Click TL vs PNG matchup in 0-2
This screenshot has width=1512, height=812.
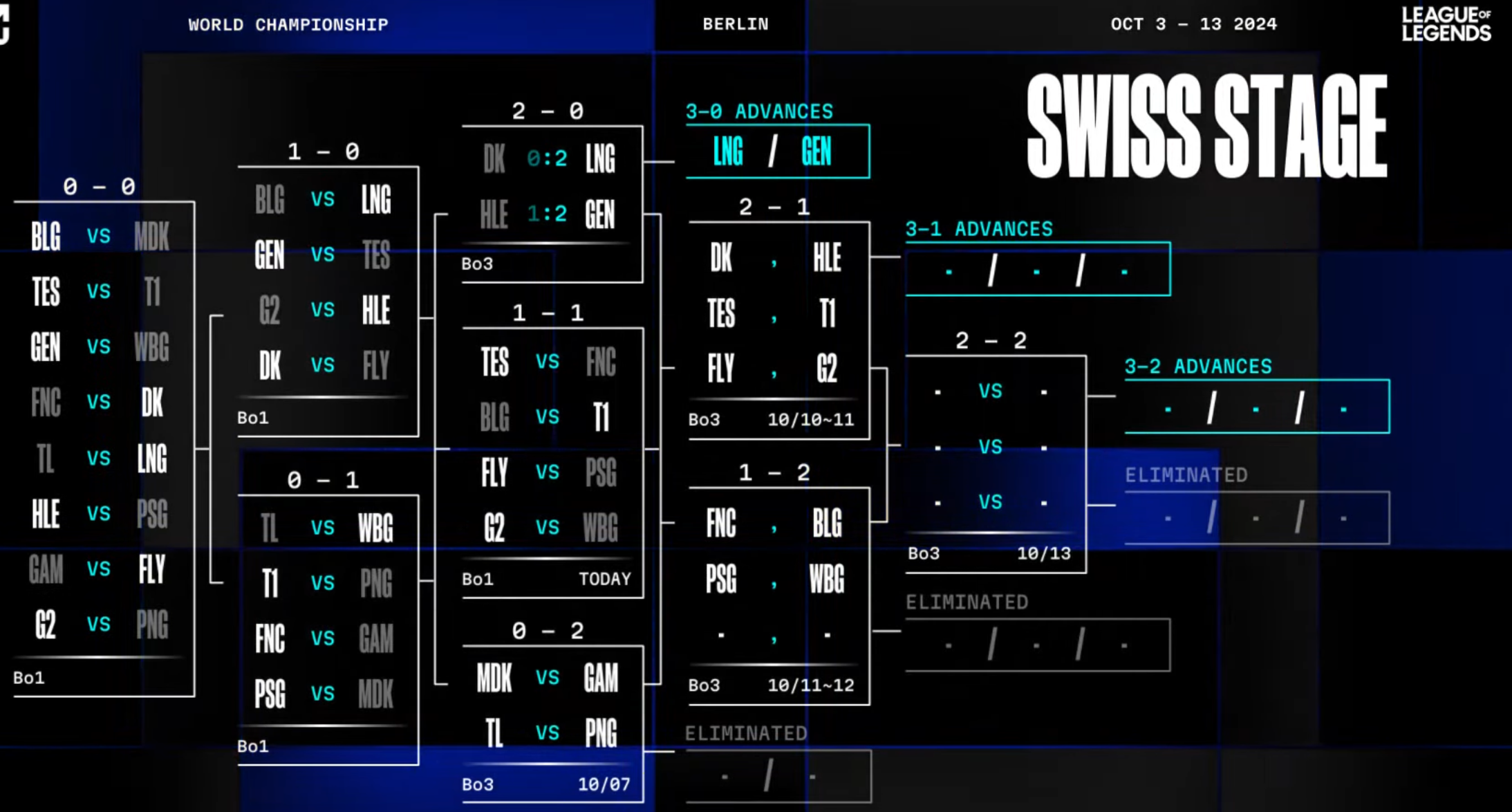[x=547, y=733]
